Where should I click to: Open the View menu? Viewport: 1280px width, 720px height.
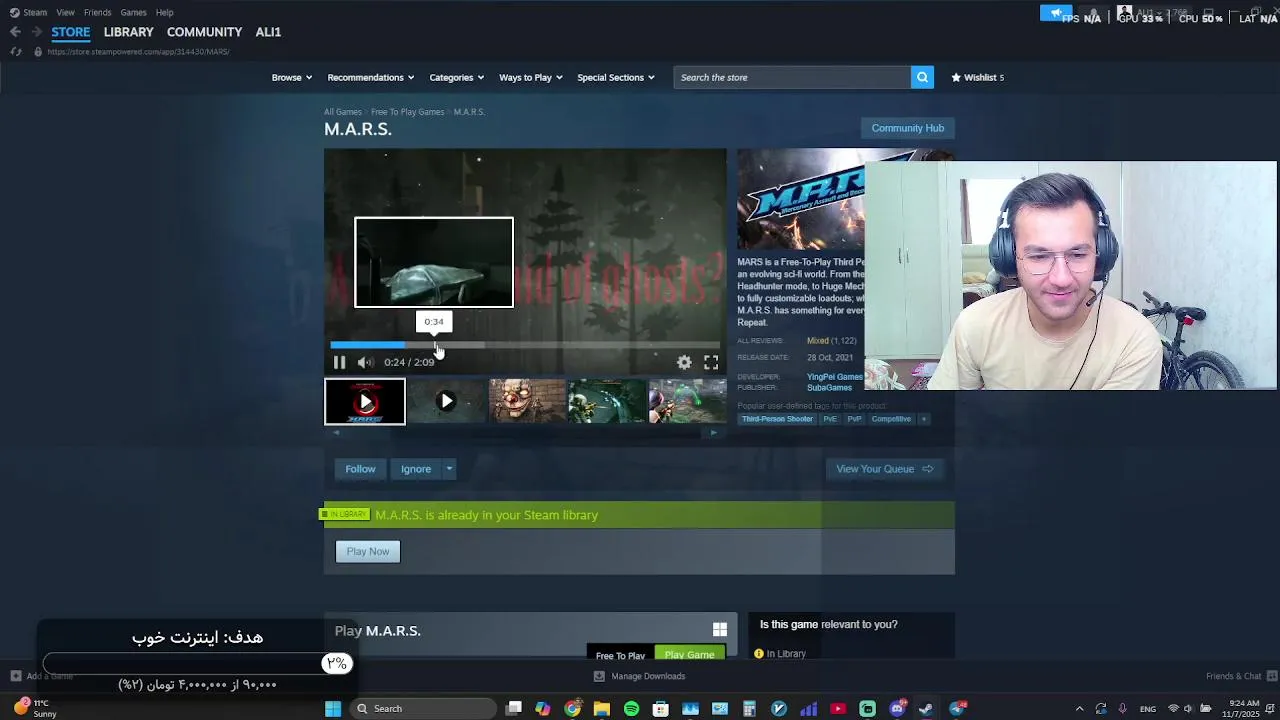point(65,12)
